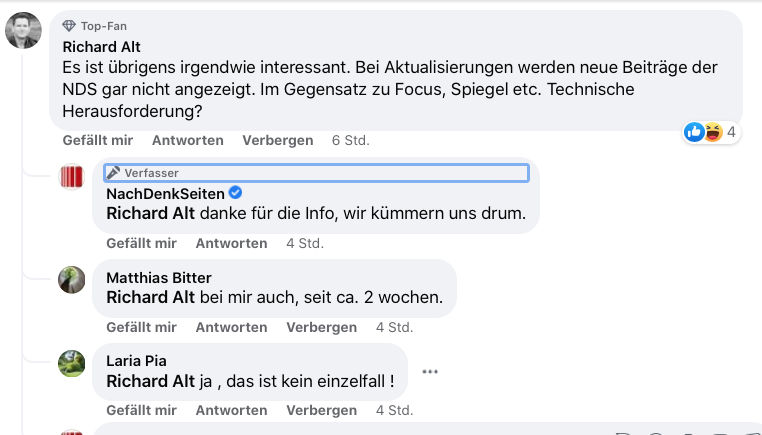Open the thumbs-up reaction icon
The image size is (762, 435).
pyautogui.click(x=694, y=132)
